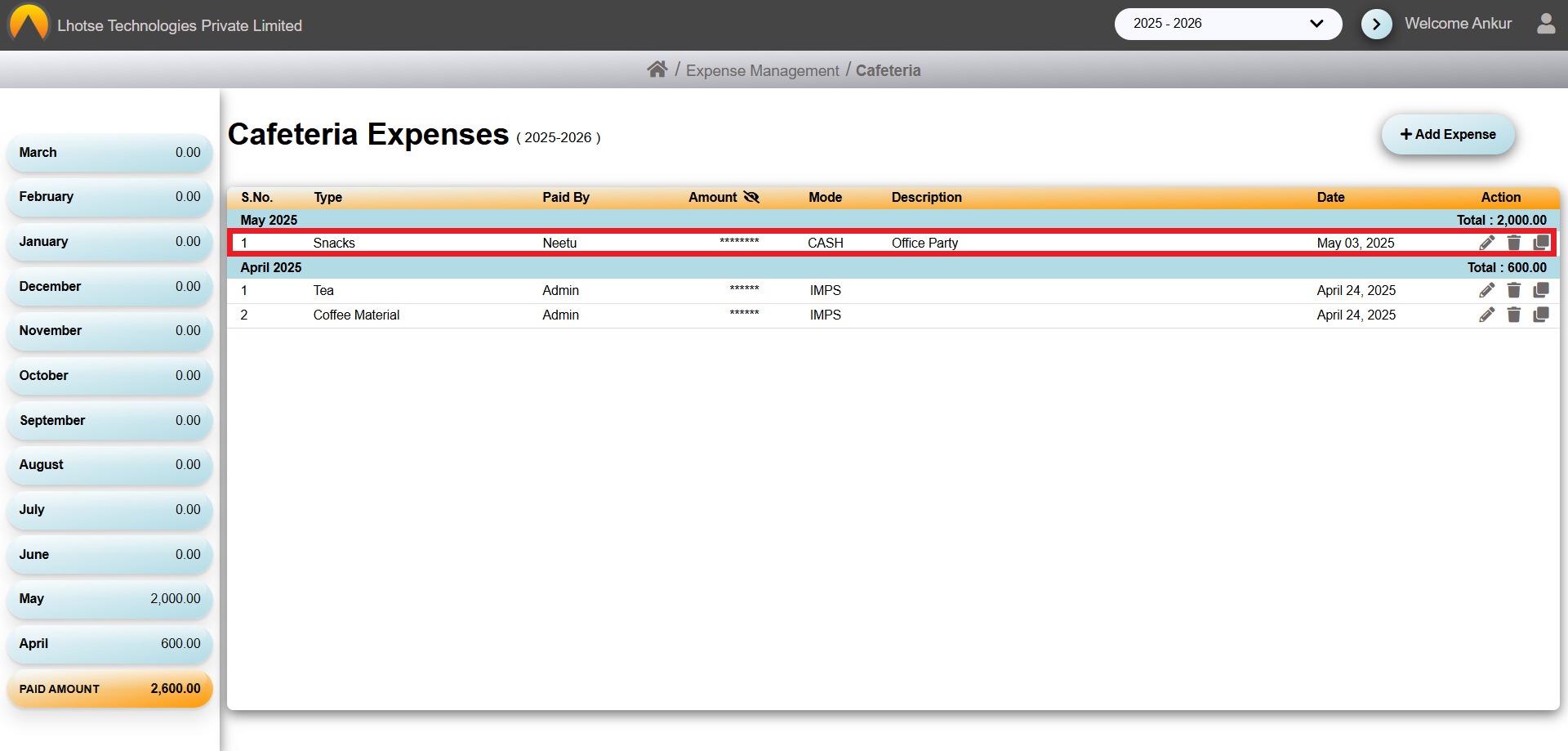Click the Lhotse company logo icon
Screen dimensions: 1568x751
29,22
